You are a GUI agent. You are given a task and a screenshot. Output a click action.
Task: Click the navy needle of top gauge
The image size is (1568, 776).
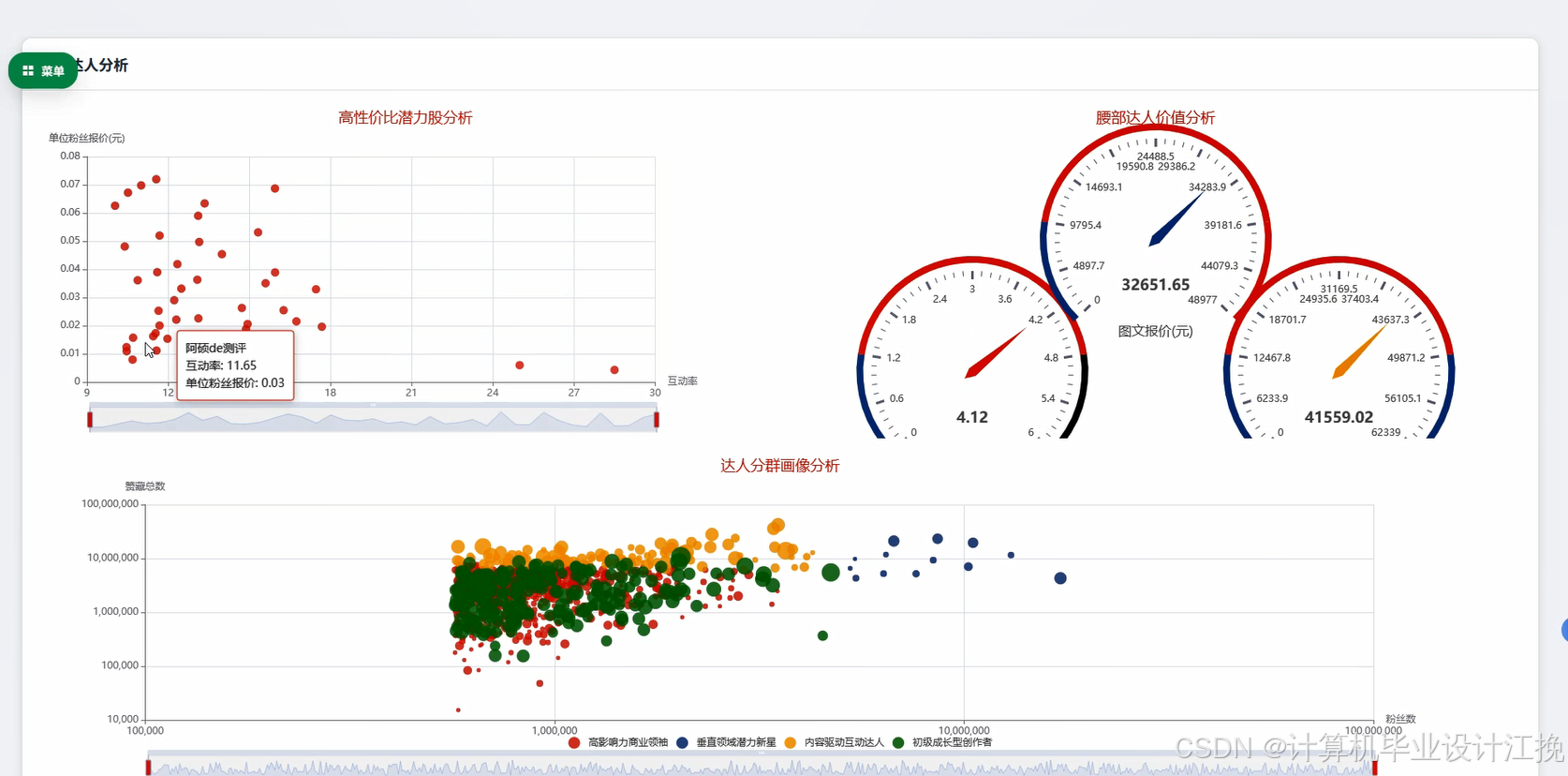[1176, 219]
